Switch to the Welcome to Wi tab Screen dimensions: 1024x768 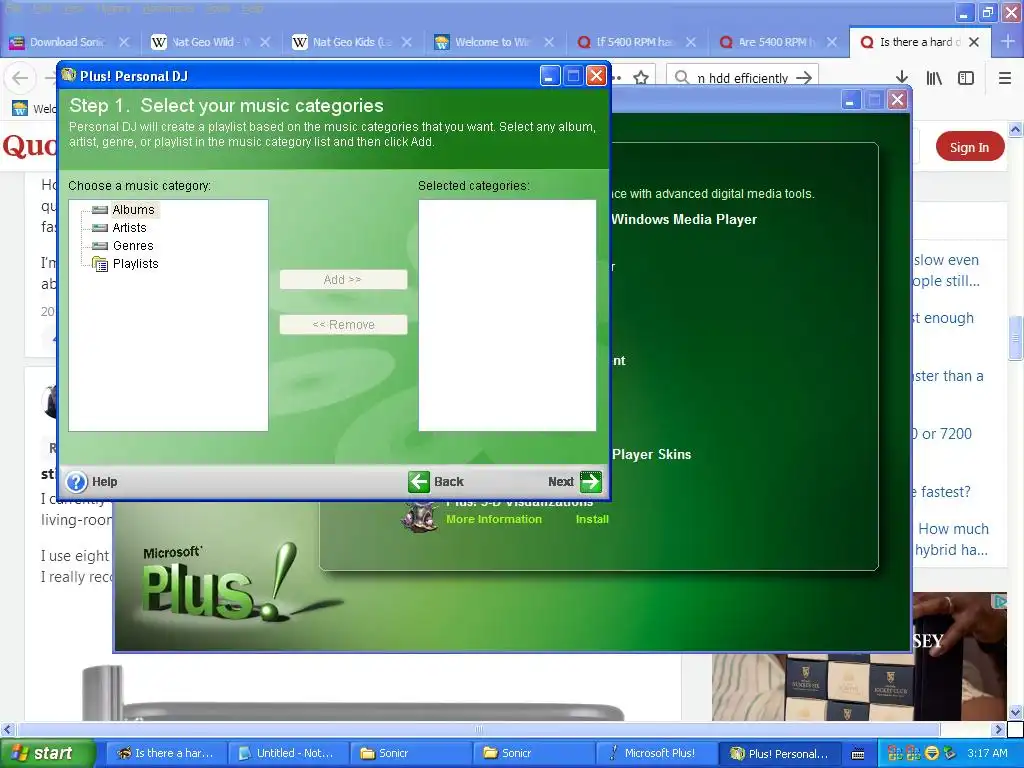coord(494,42)
